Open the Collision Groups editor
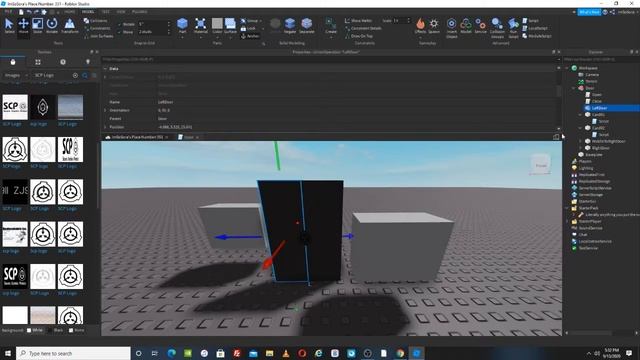640x360 pixels. tap(497, 27)
